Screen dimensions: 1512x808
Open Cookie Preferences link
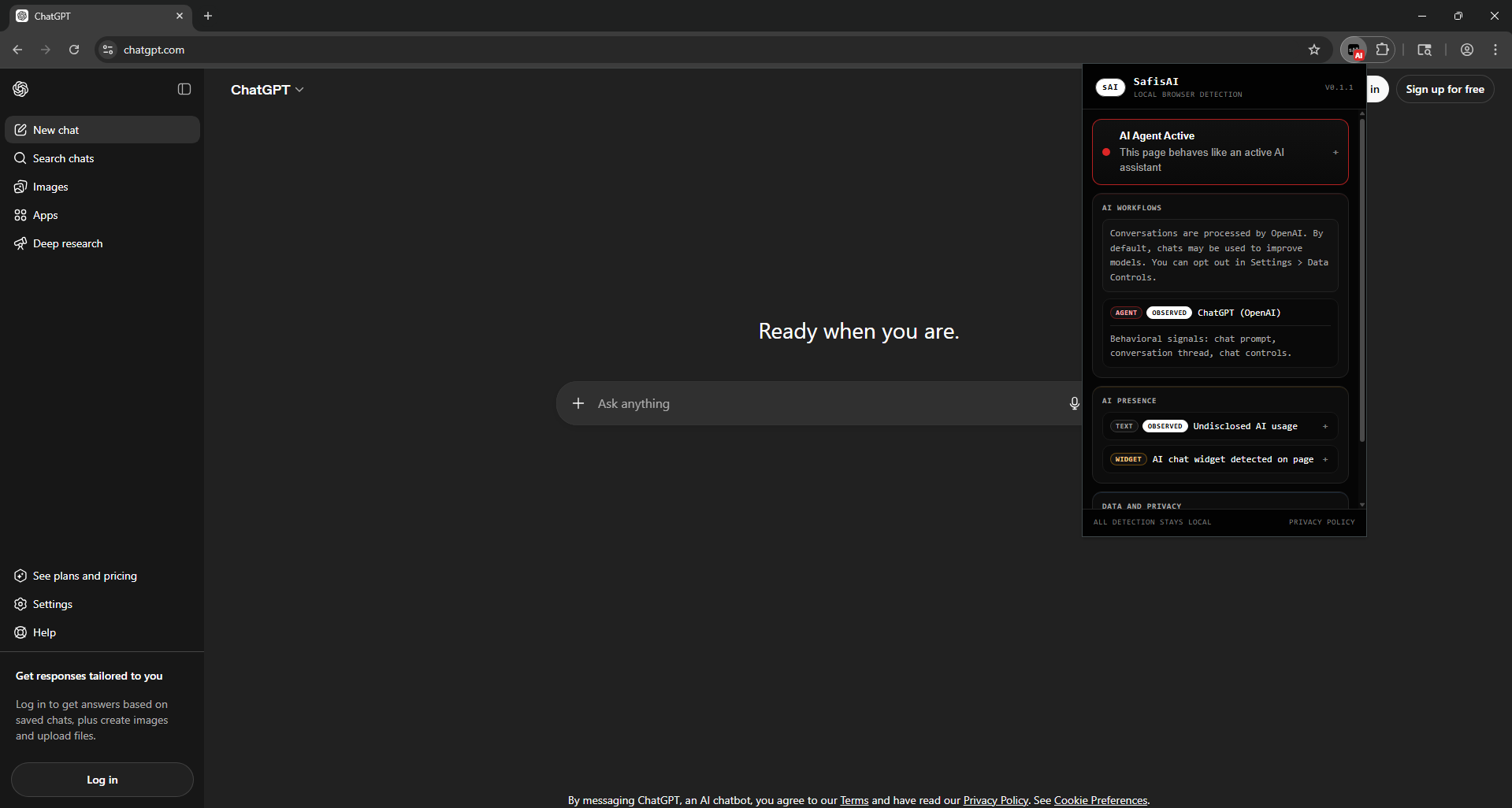1101,800
